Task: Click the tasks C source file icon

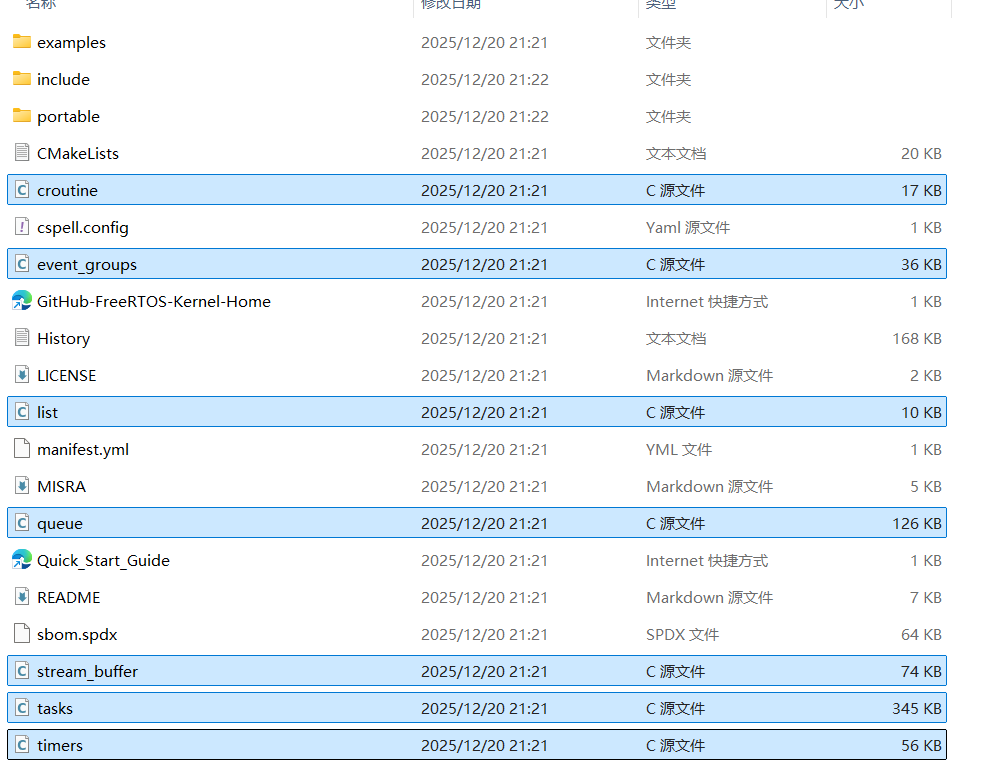Action: pos(22,707)
